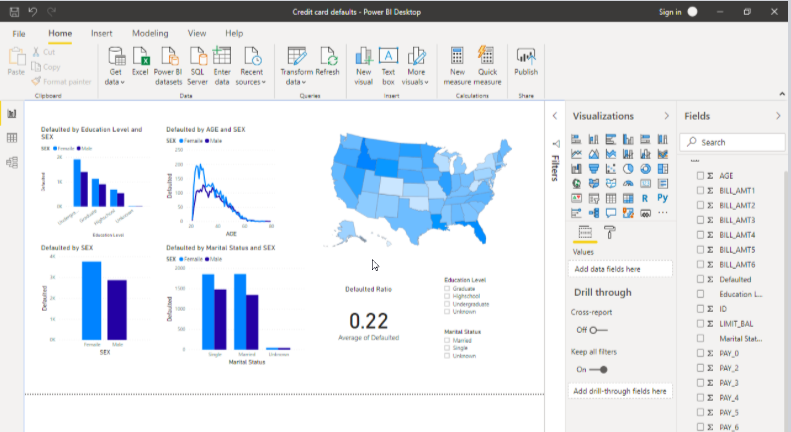The image size is (791, 432).
Task: Choose the filled map visual
Action: (594, 184)
